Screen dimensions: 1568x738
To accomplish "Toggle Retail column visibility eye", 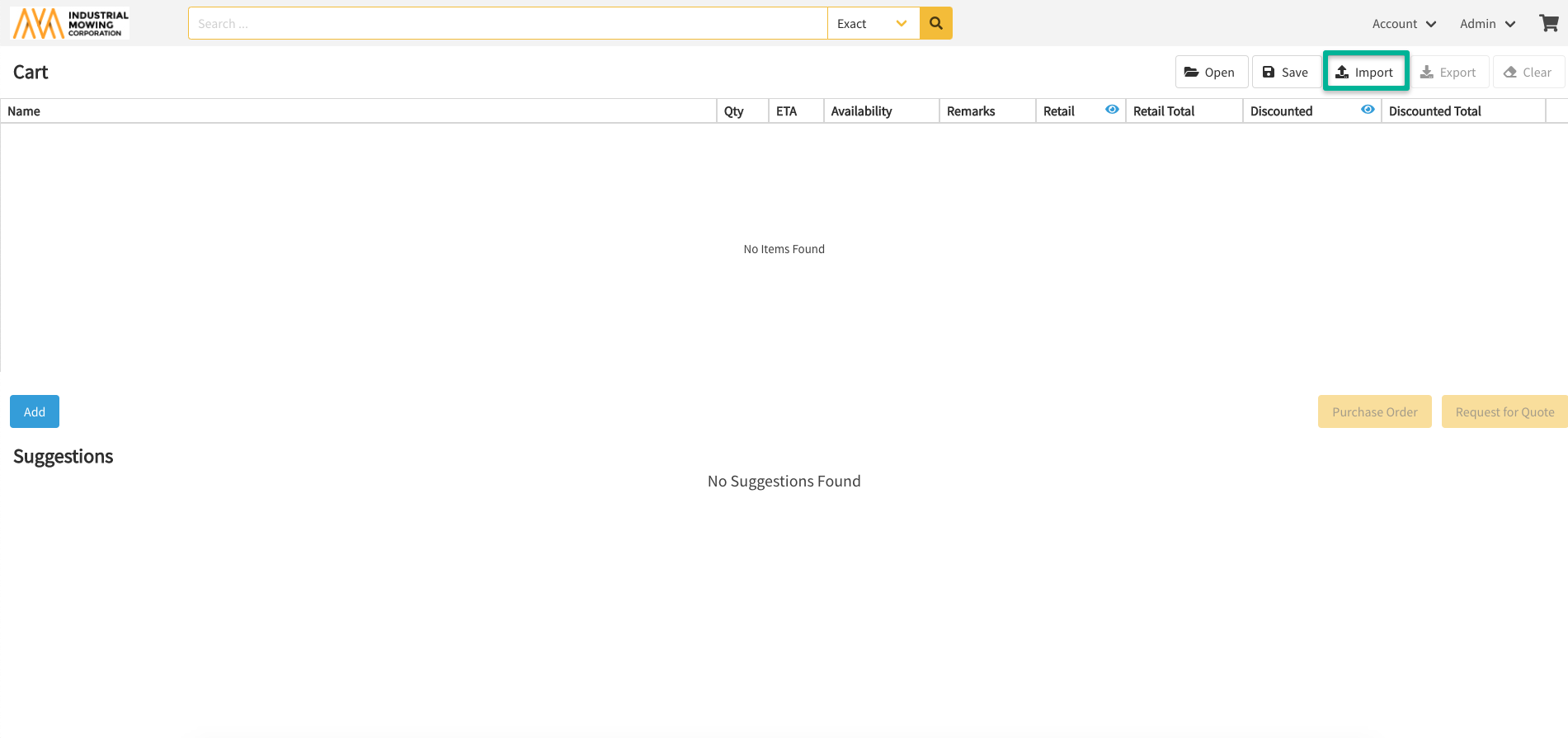I will pyautogui.click(x=1112, y=110).
